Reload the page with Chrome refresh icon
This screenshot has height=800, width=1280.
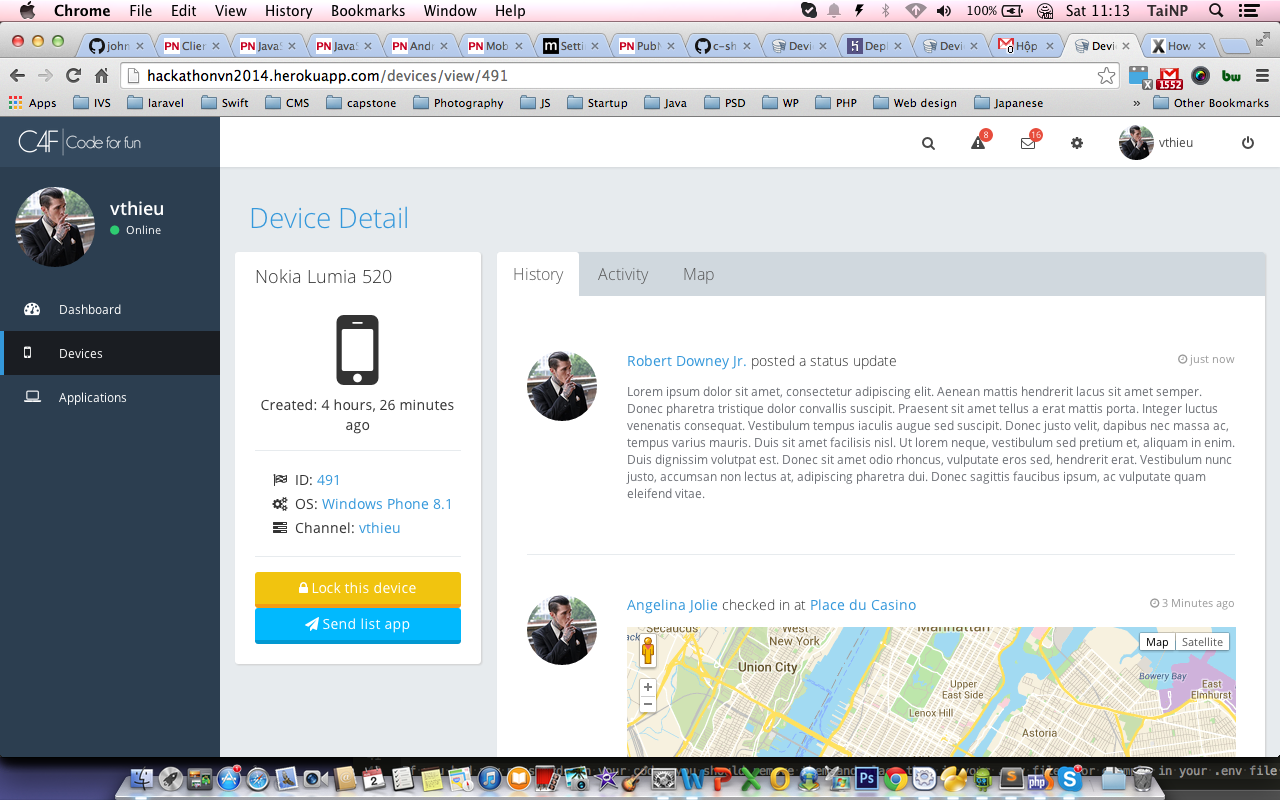73,75
